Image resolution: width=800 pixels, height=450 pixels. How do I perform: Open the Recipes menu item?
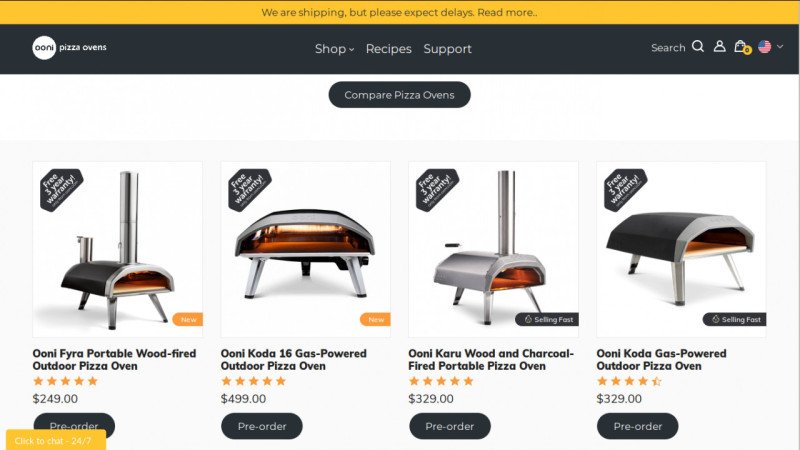[388, 49]
